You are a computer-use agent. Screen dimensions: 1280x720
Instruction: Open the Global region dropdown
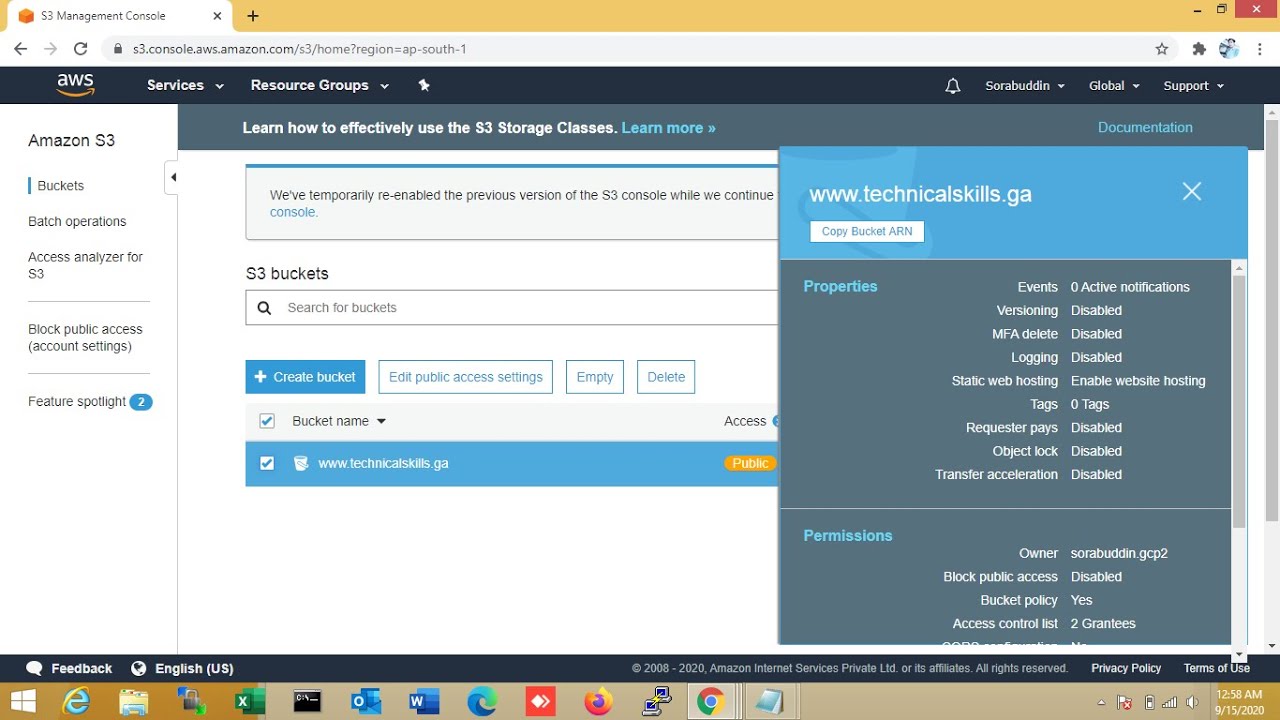point(1114,86)
